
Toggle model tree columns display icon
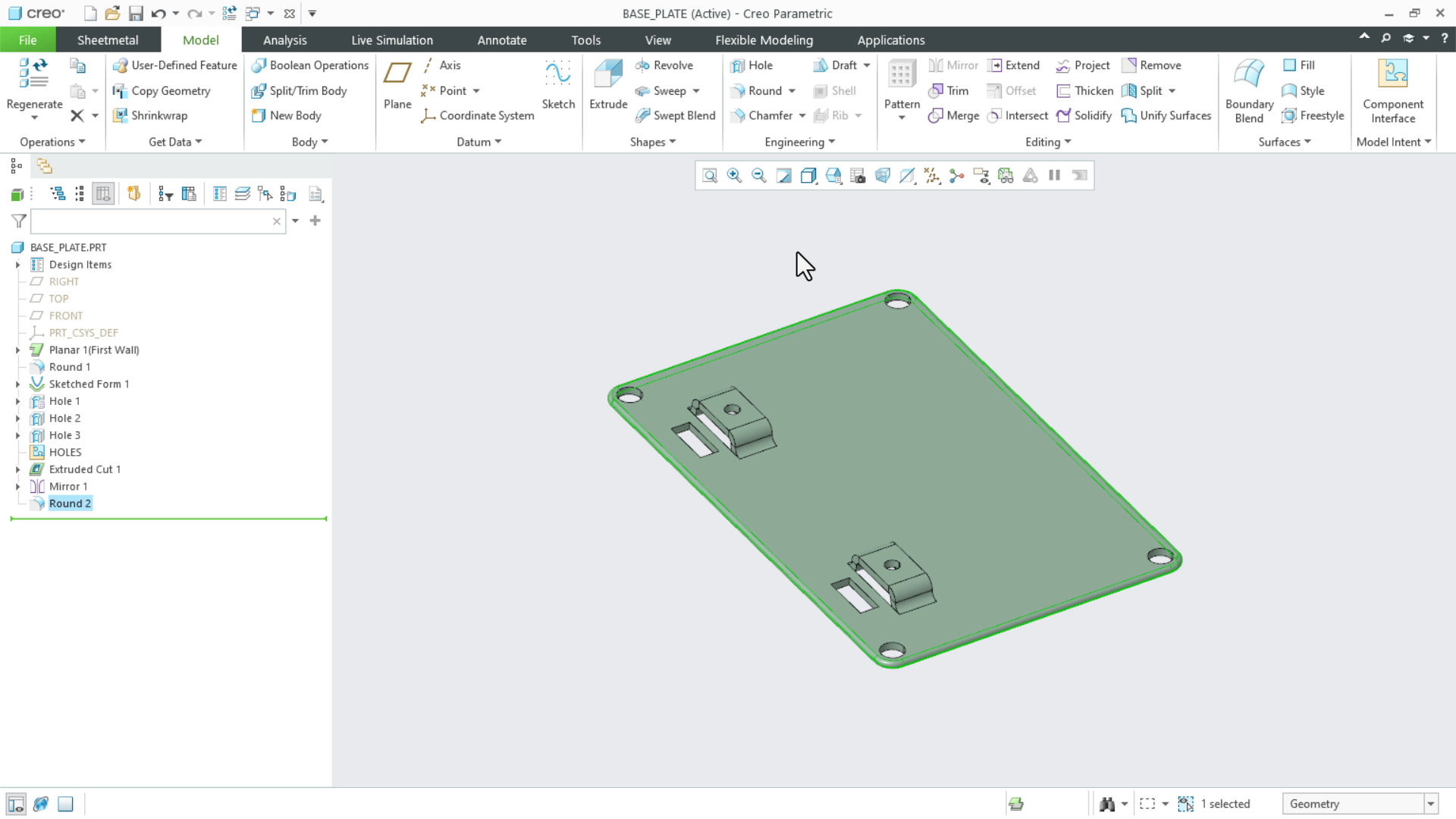click(103, 194)
